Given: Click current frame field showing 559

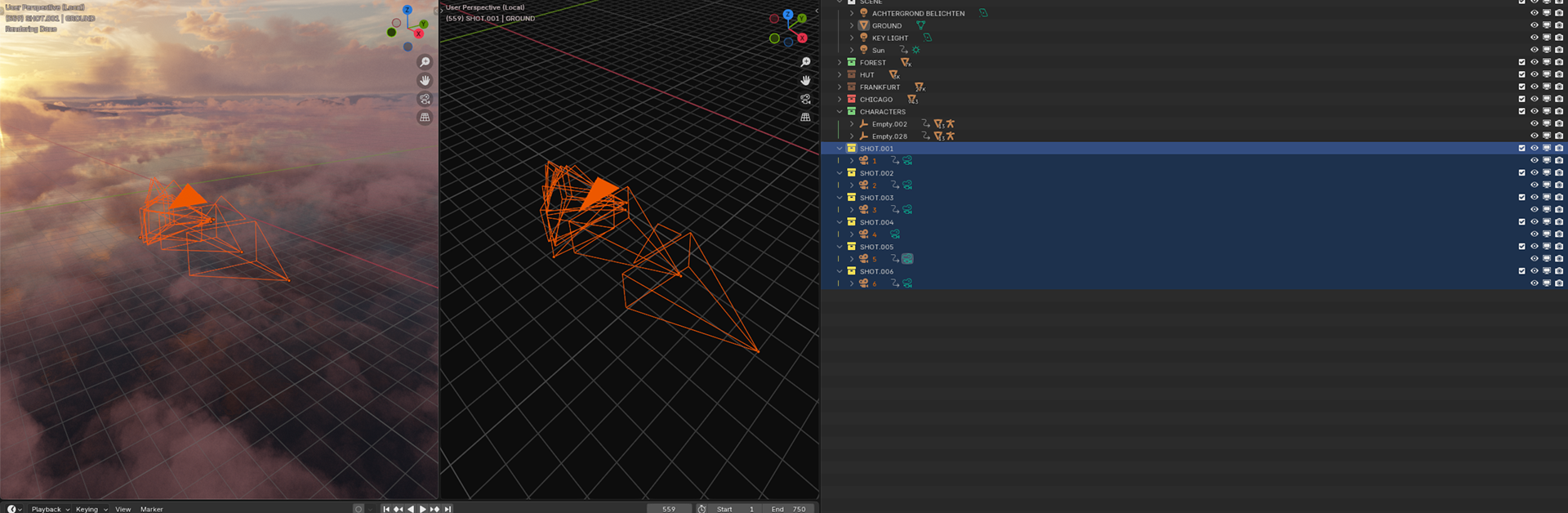Looking at the screenshot, I should click(x=669, y=509).
